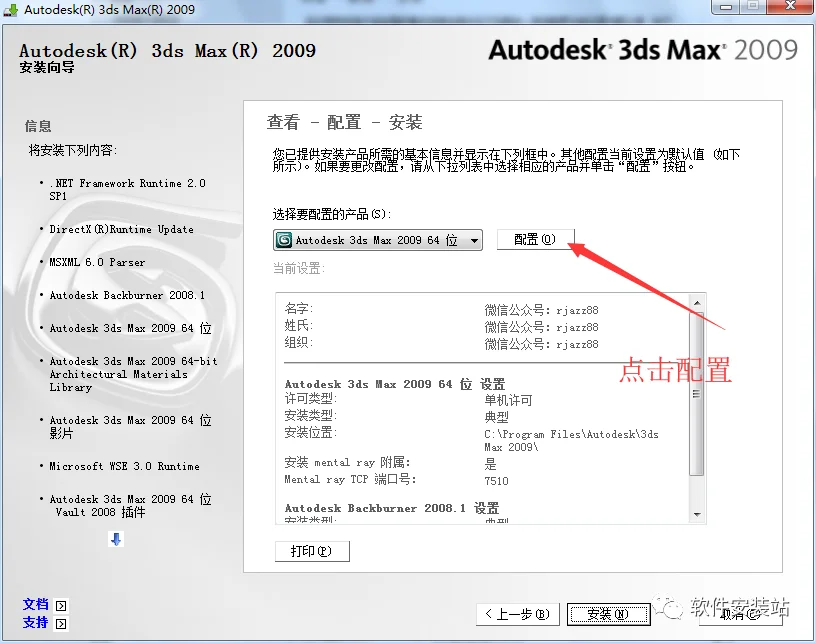Click the "许可类型:" label

[311, 398]
